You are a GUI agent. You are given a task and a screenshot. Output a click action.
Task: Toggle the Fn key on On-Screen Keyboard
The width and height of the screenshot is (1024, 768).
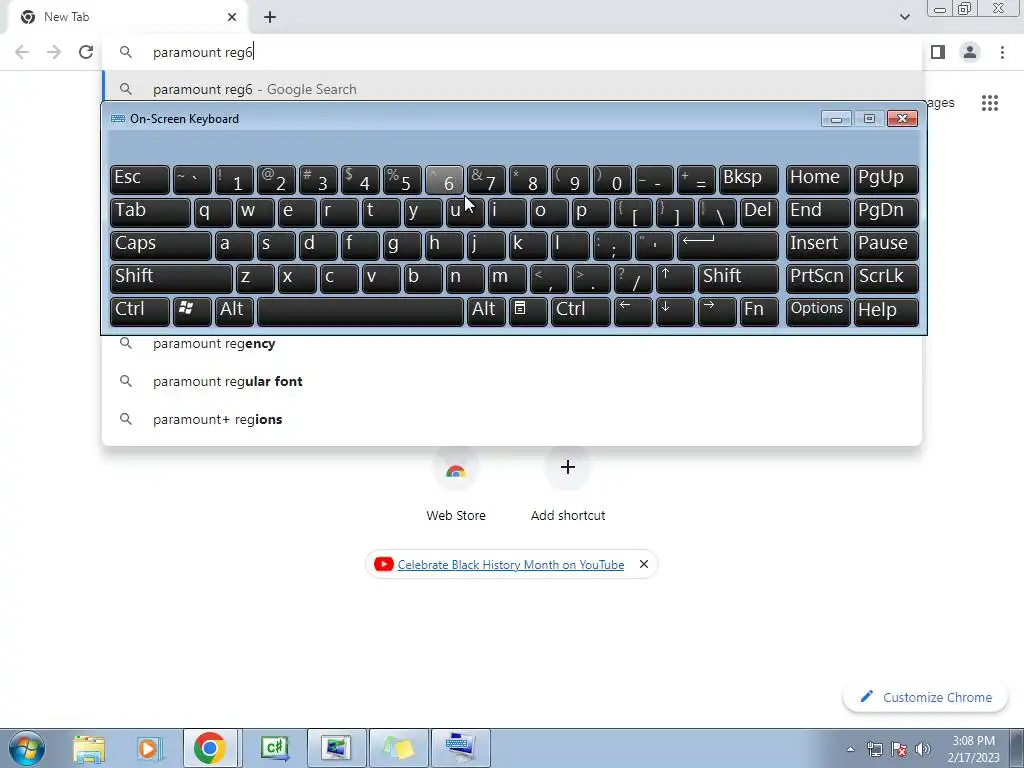pyautogui.click(x=759, y=311)
